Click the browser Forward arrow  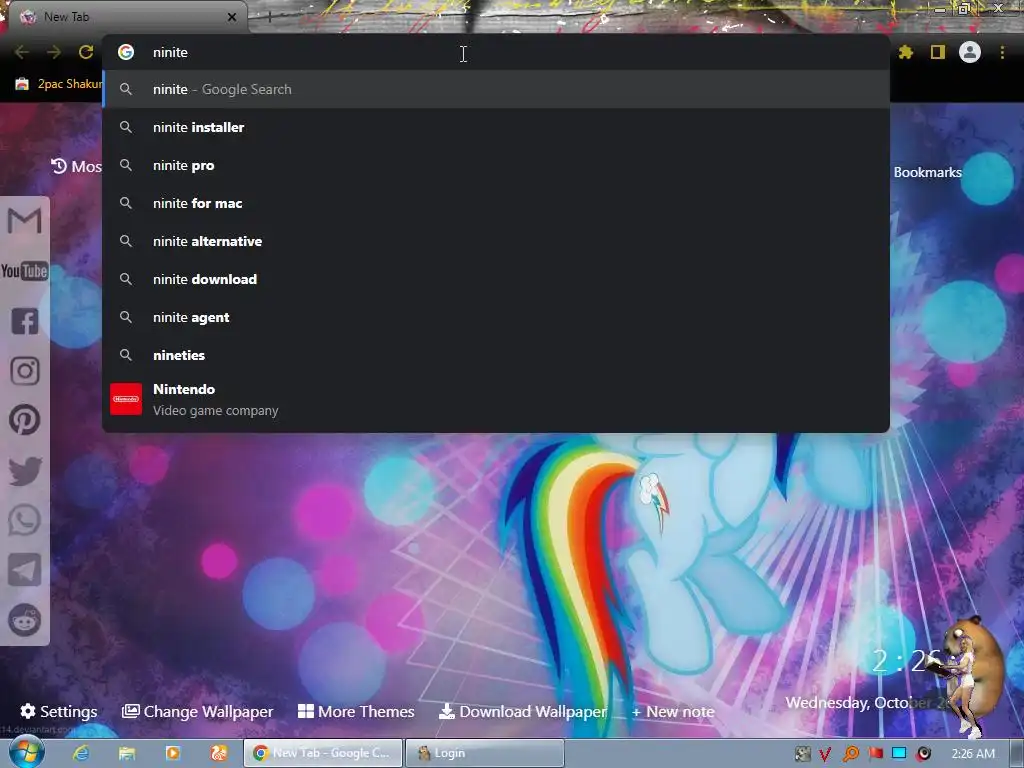point(54,52)
